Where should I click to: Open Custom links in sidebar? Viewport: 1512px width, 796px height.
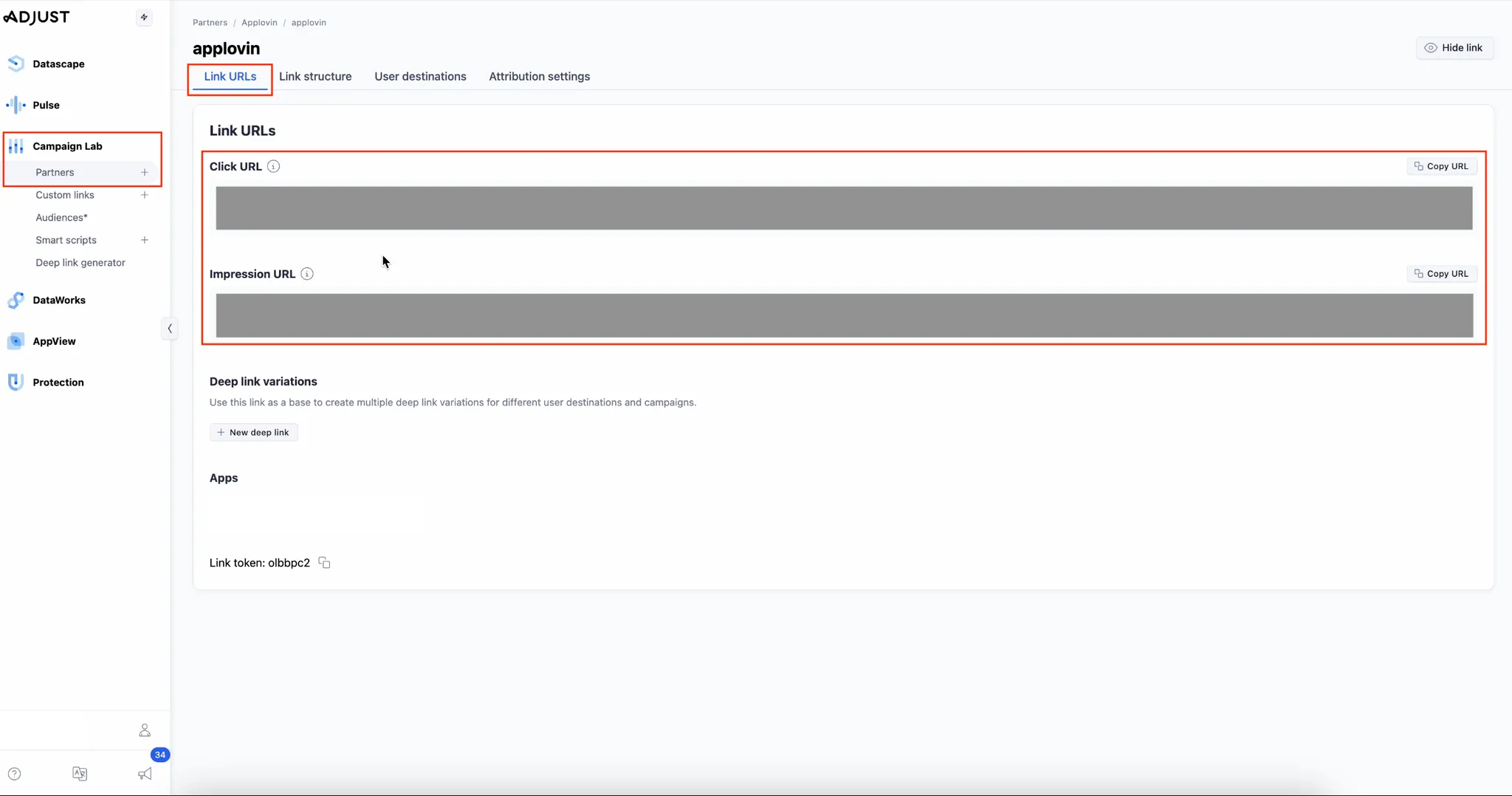pos(65,195)
